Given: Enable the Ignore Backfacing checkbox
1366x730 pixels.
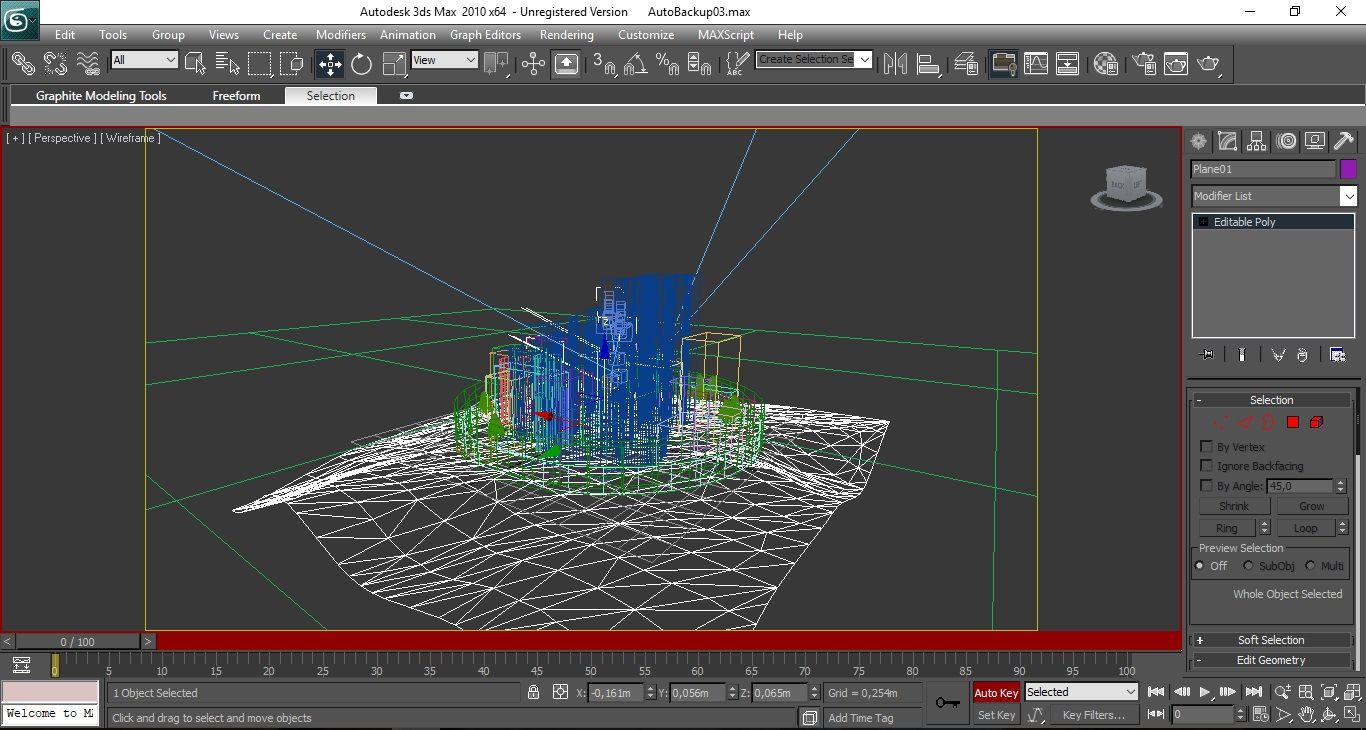Looking at the screenshot, I should (1206, 466).
